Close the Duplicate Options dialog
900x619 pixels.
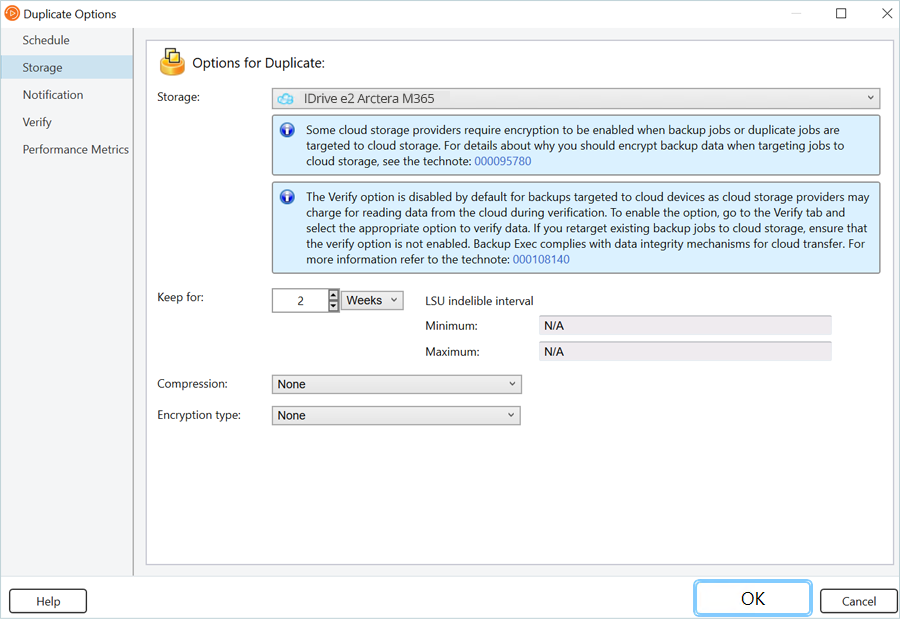(x=887, y=13)
